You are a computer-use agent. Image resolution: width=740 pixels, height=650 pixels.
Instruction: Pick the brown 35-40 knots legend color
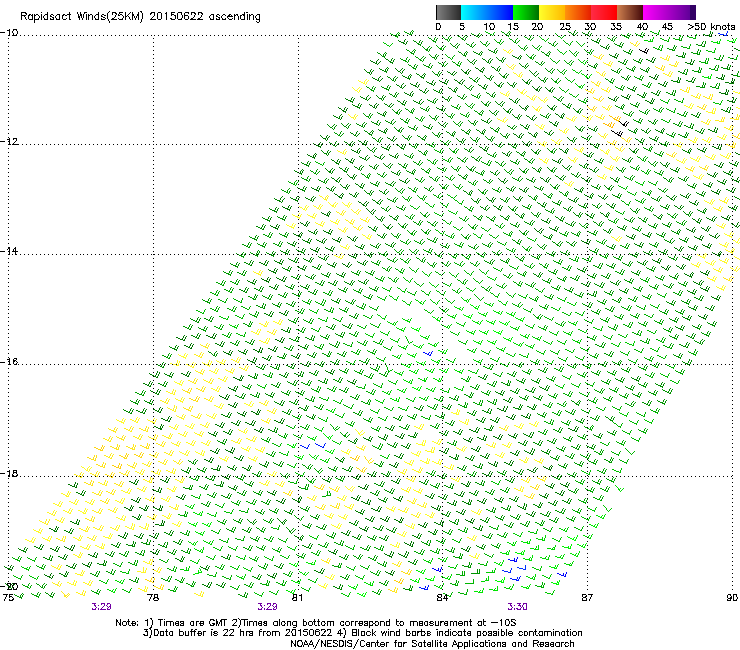click(x=630, y=12)
